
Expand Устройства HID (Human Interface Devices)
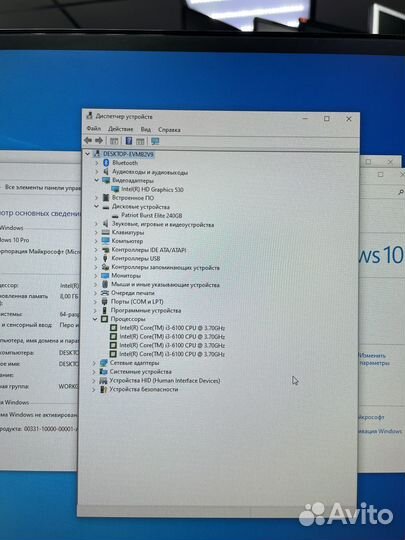tap(94, 381)
